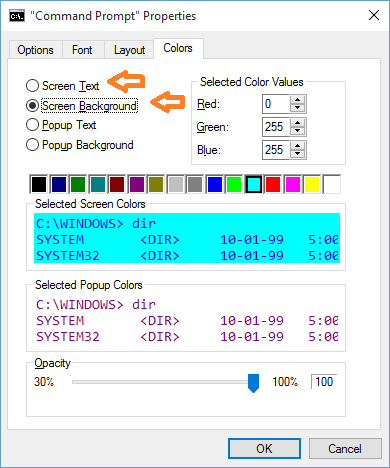Select the Colors tab
The image size is (390, 468).
pos(178,48)
